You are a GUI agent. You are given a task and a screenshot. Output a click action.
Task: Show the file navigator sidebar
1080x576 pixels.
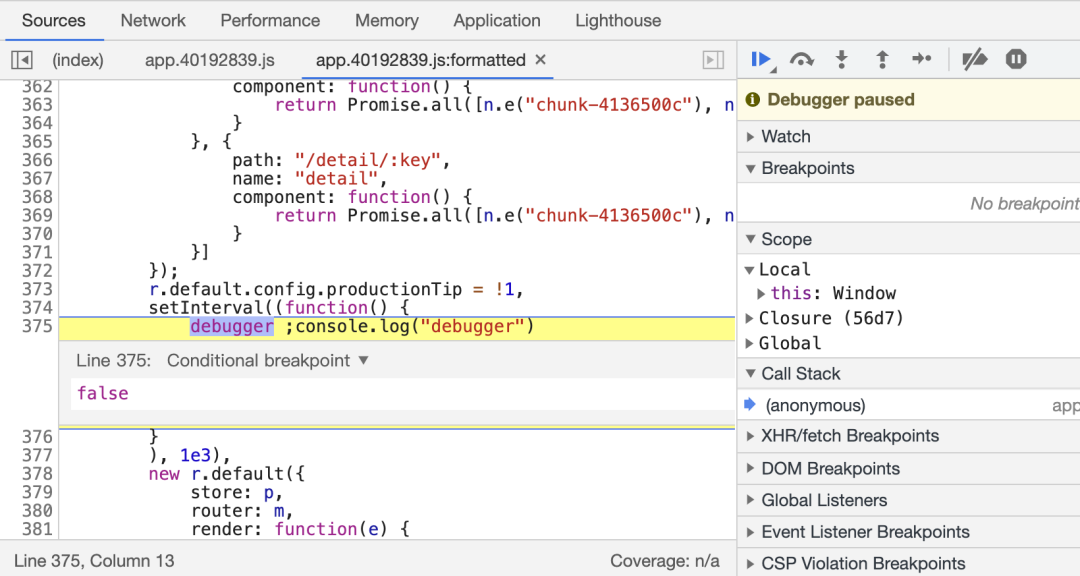click(x=22, y=60)
